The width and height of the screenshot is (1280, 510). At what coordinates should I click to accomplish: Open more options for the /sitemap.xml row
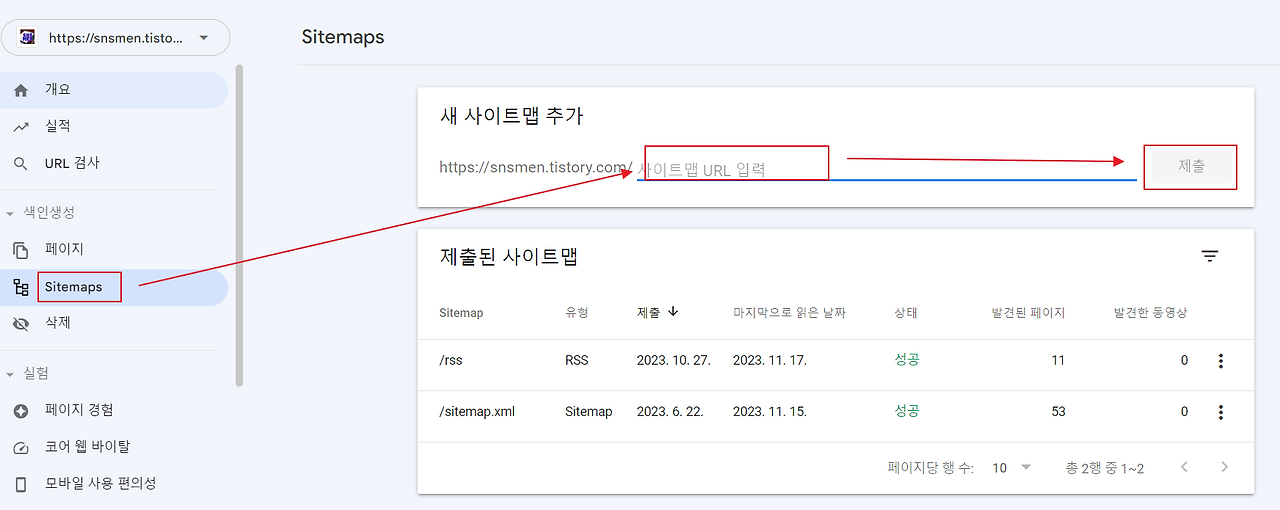tap(1220, 412)
